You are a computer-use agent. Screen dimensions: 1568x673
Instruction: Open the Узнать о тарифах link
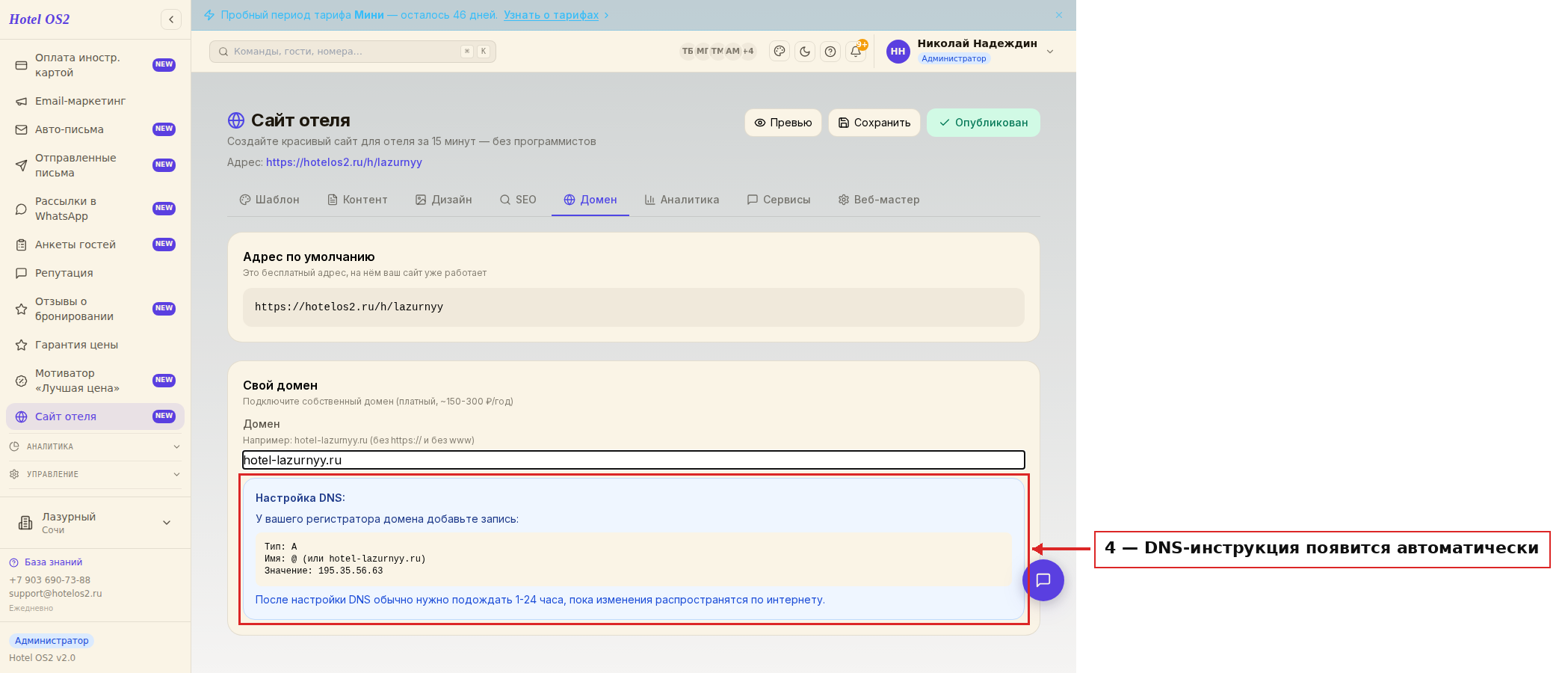[551, 15]
